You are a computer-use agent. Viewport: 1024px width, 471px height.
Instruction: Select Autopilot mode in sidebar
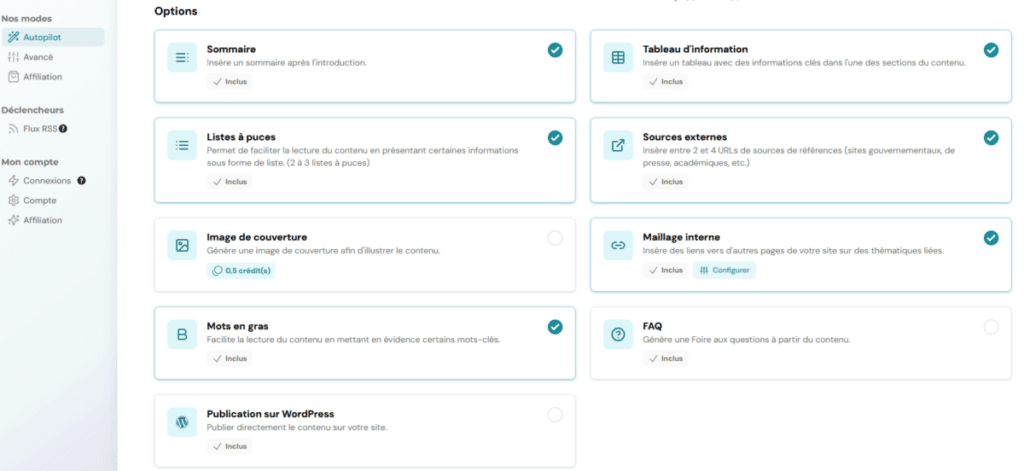tap(52, 37)
